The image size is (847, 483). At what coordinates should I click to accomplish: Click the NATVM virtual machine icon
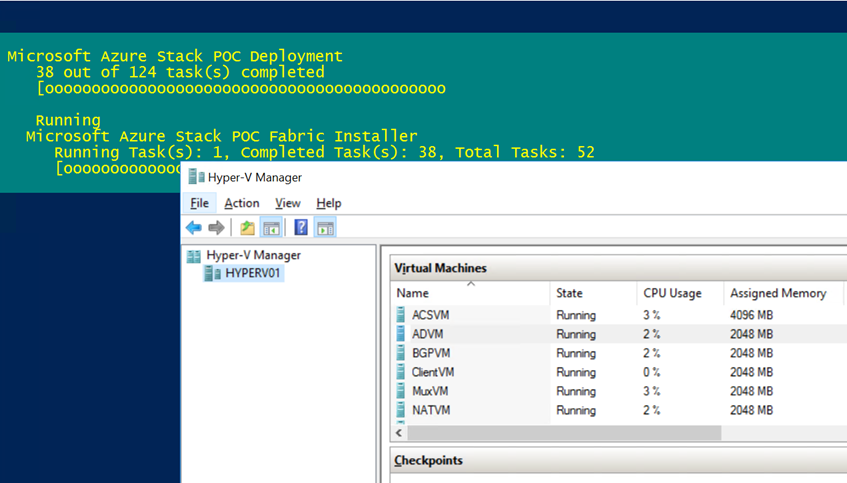401,410
